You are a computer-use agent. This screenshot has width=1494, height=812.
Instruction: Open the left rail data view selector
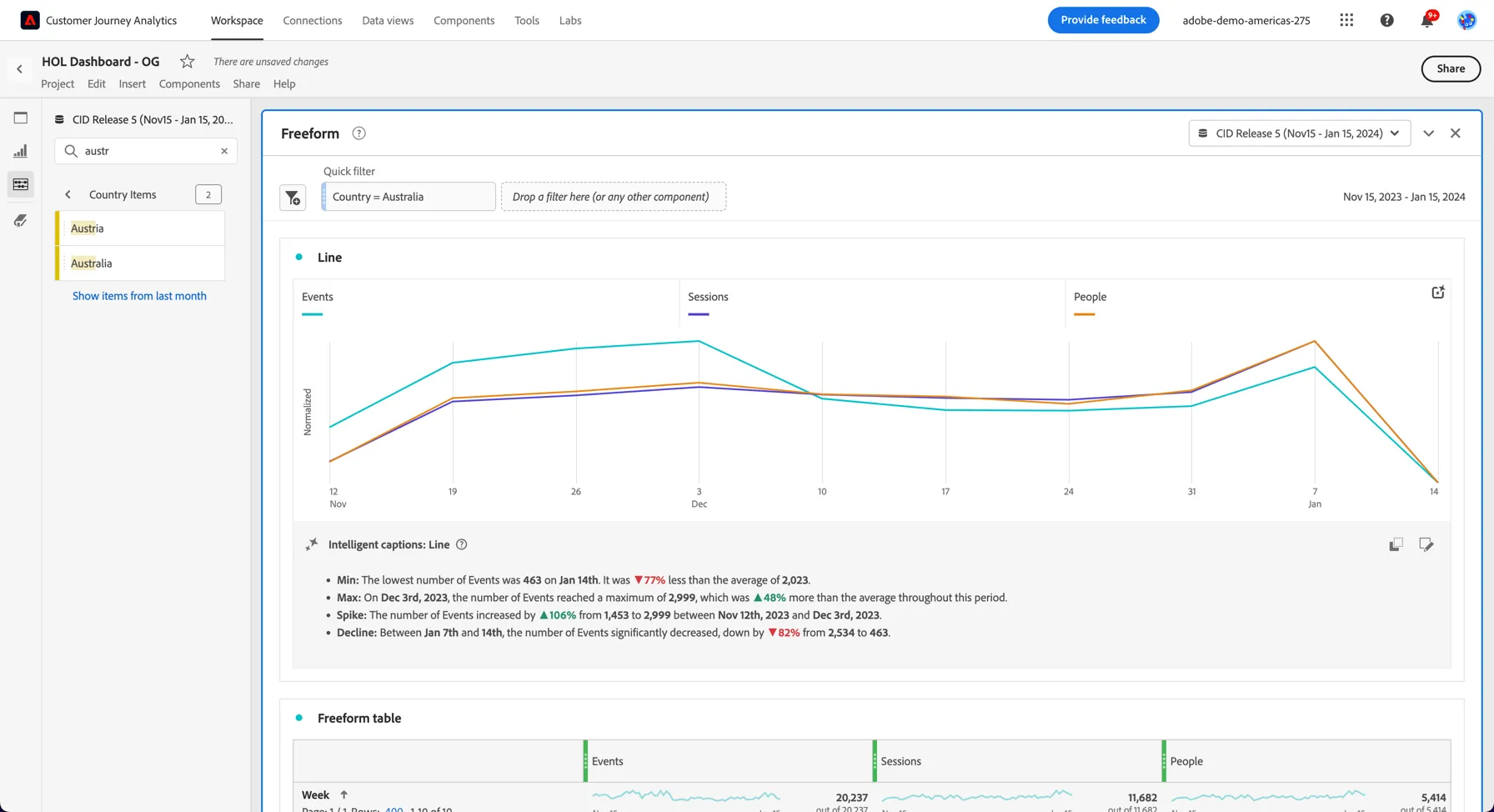[144, 119]
